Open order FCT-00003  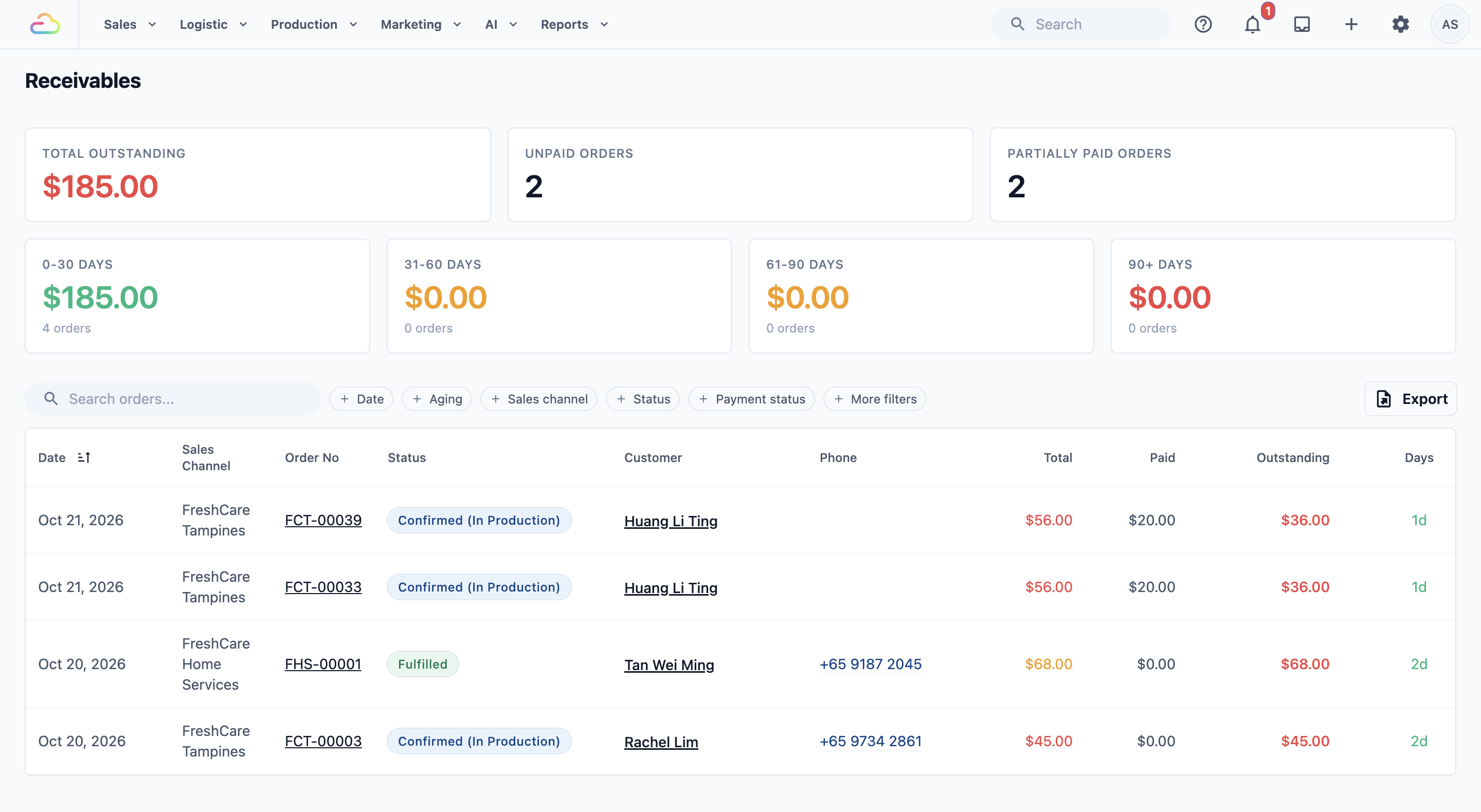click(323, 741)
